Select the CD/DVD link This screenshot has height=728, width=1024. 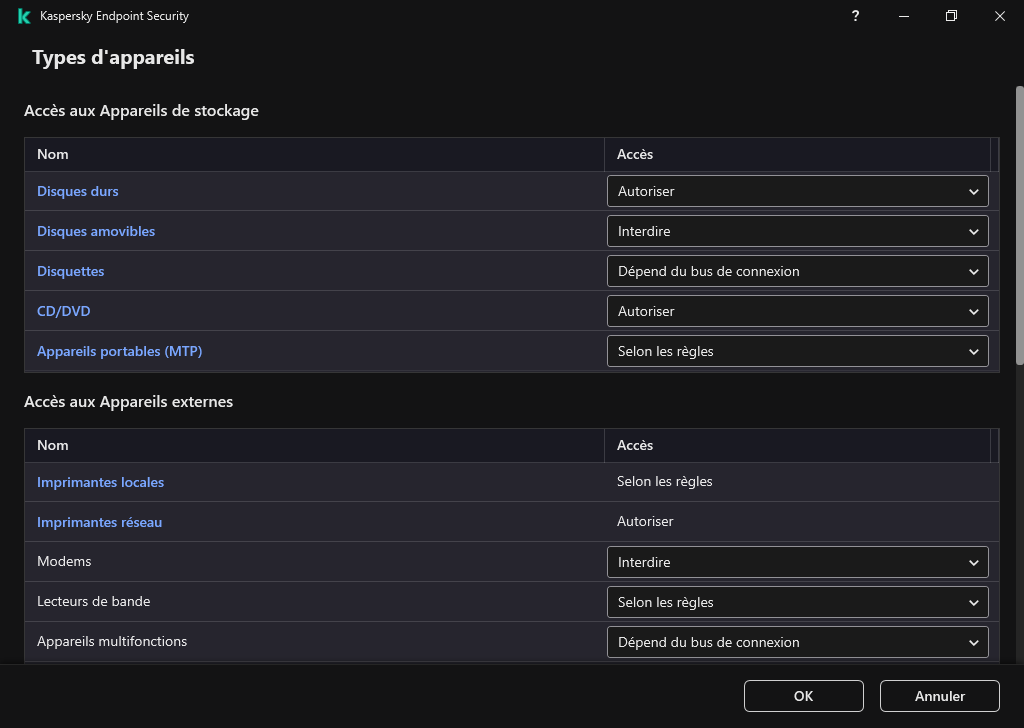pyautogui.click(x=64, y=311)
